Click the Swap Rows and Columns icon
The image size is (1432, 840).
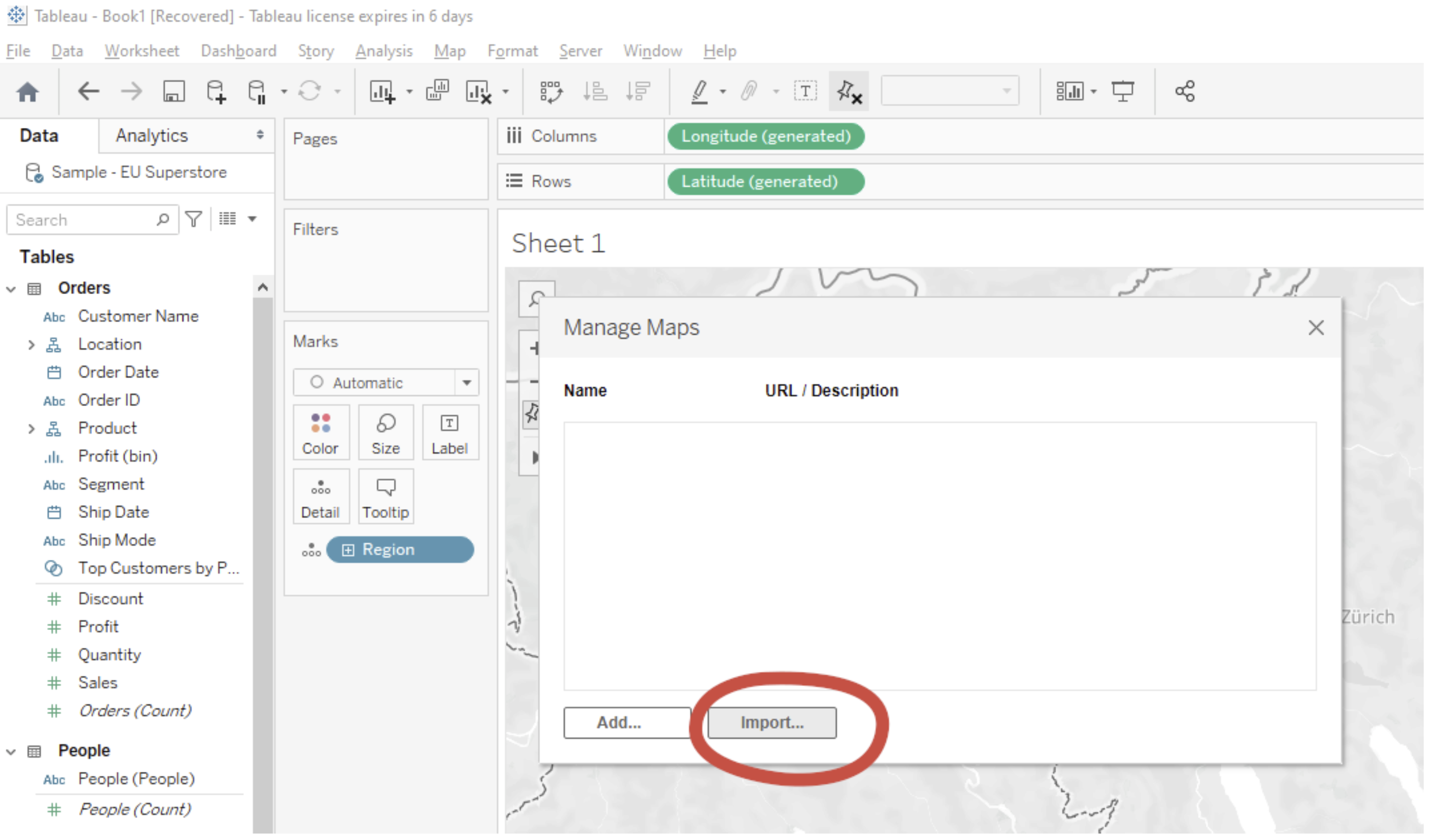pos(551,92)
